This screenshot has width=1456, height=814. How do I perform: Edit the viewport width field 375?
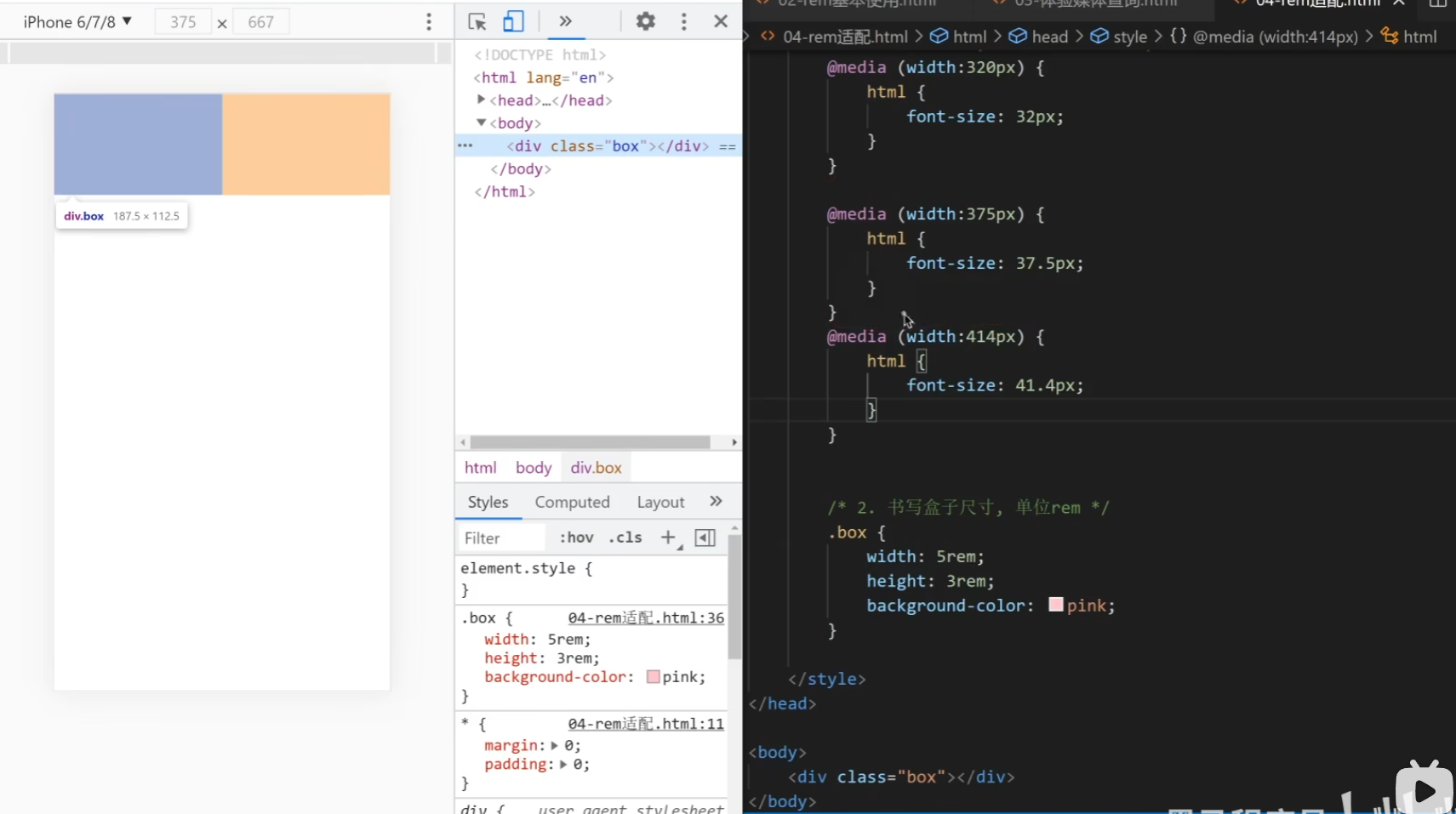point(183,22)
